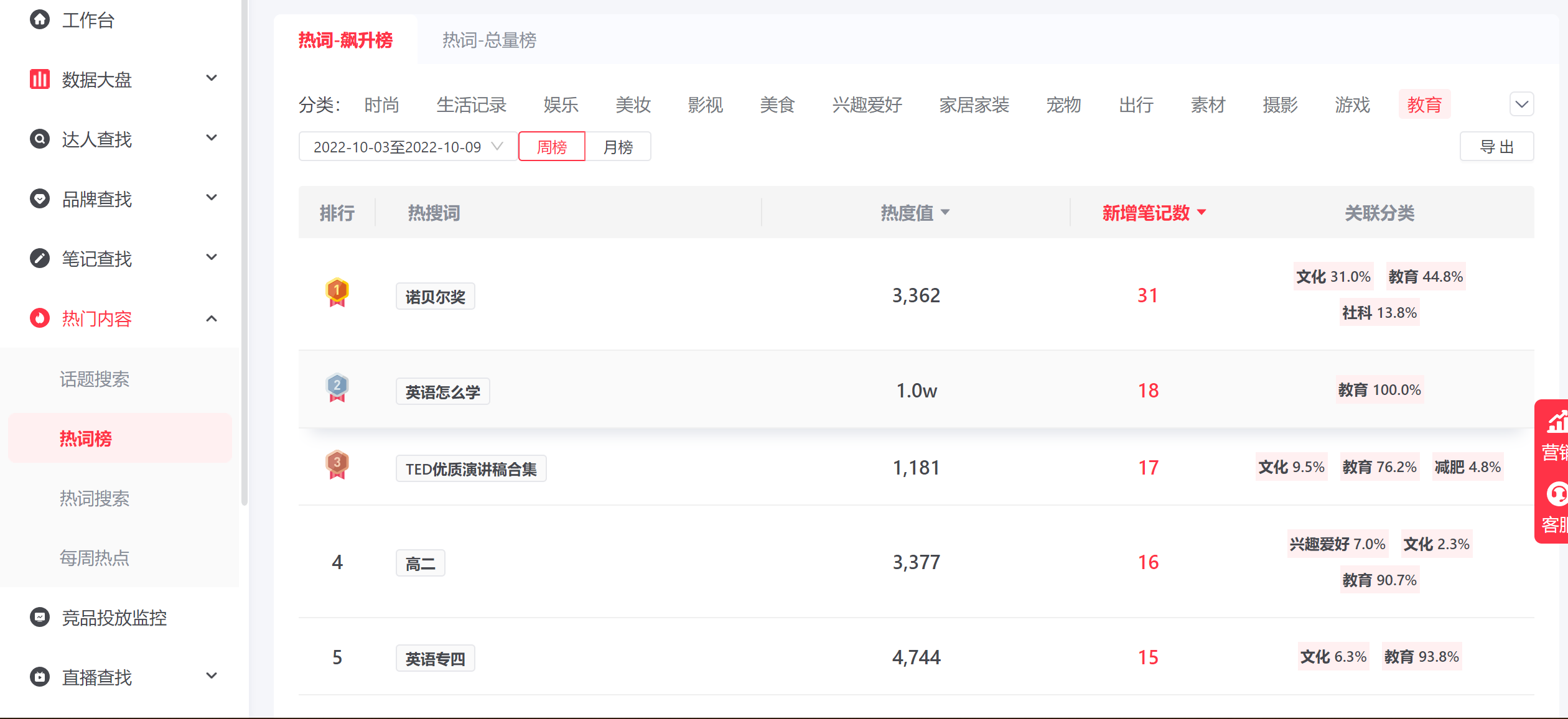Filter by 兴趣爱好 category
Viewport: 1568px width, 719px height.
867,104
